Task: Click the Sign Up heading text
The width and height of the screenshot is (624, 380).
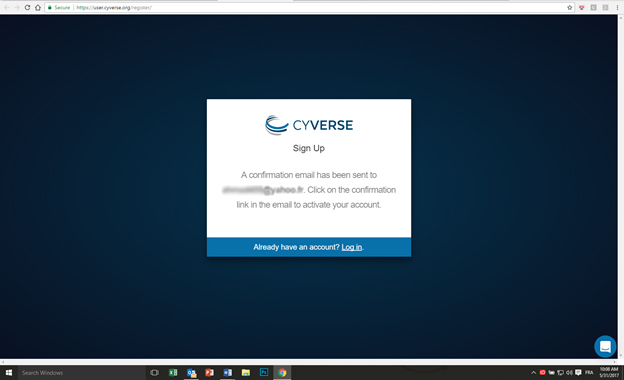Action: pyautogui.click(x=309, y=148)
